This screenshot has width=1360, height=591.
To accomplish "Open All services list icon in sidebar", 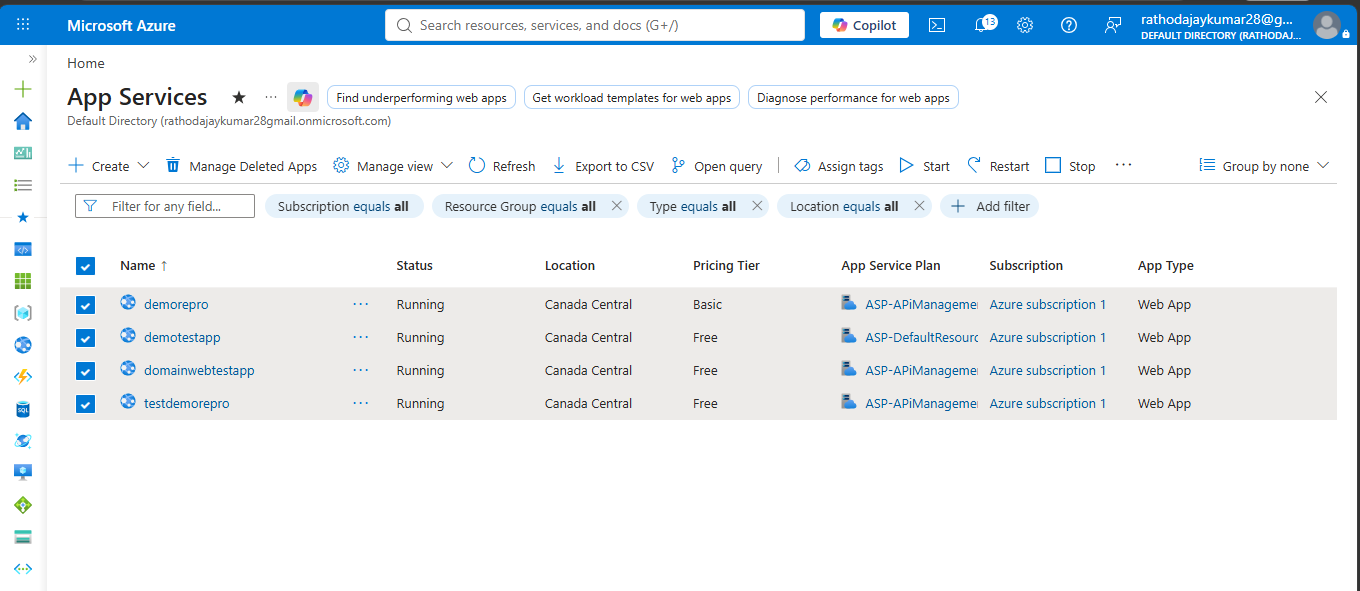I will tap(23, 185).
